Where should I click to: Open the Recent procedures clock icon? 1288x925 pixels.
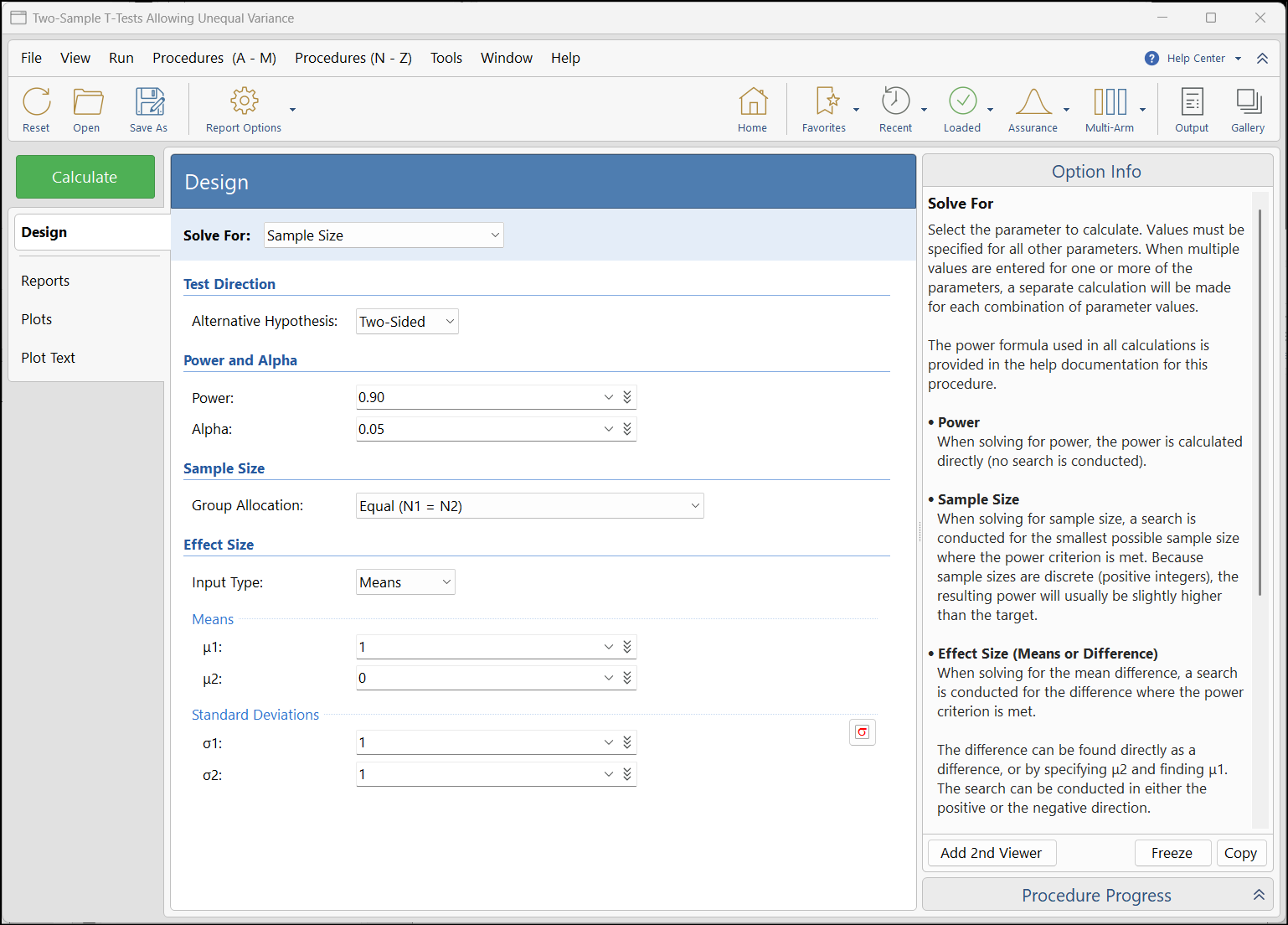click(895, 102)
